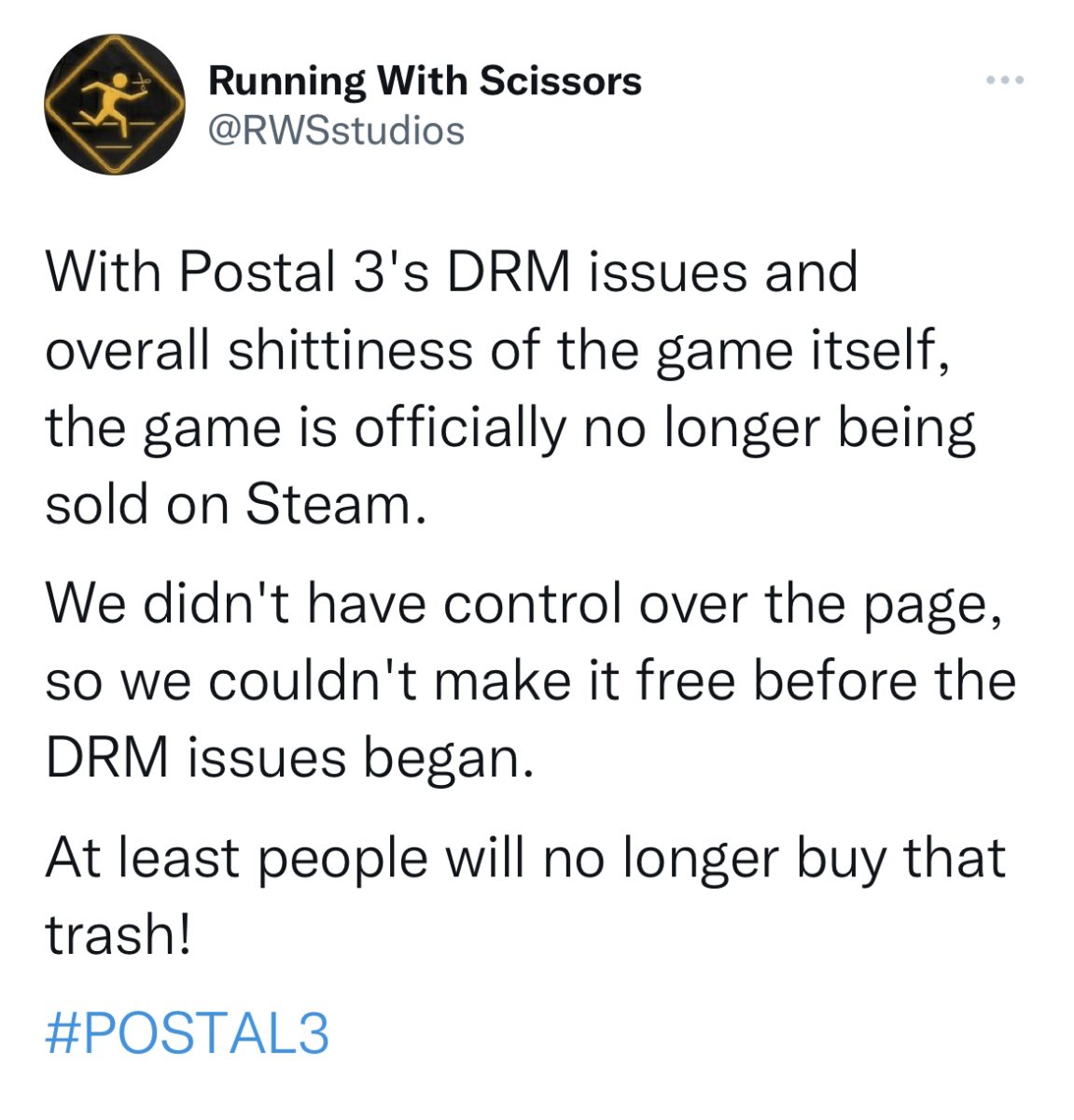This screenshot has height=1120, width=1074.
Task: Click the Running With Scissors profile avatar
Action: click(115, 105)
